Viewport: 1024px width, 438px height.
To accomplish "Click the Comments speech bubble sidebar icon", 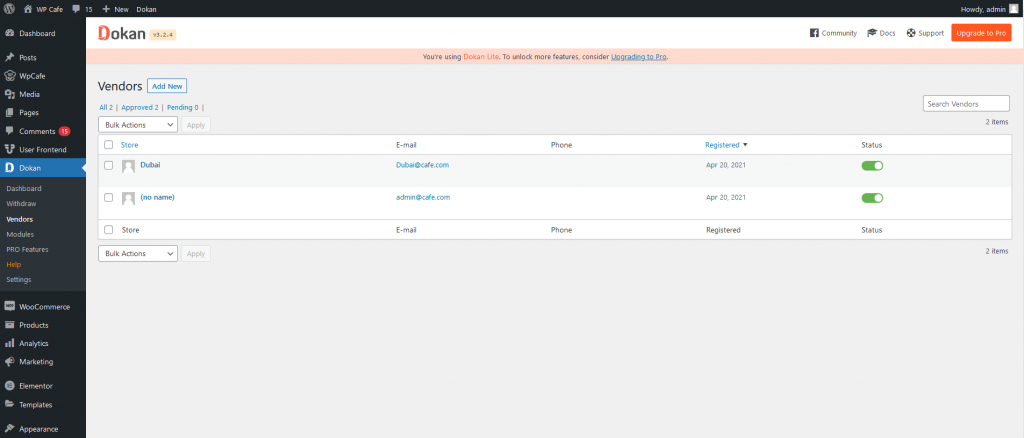I will pos(10,131).
